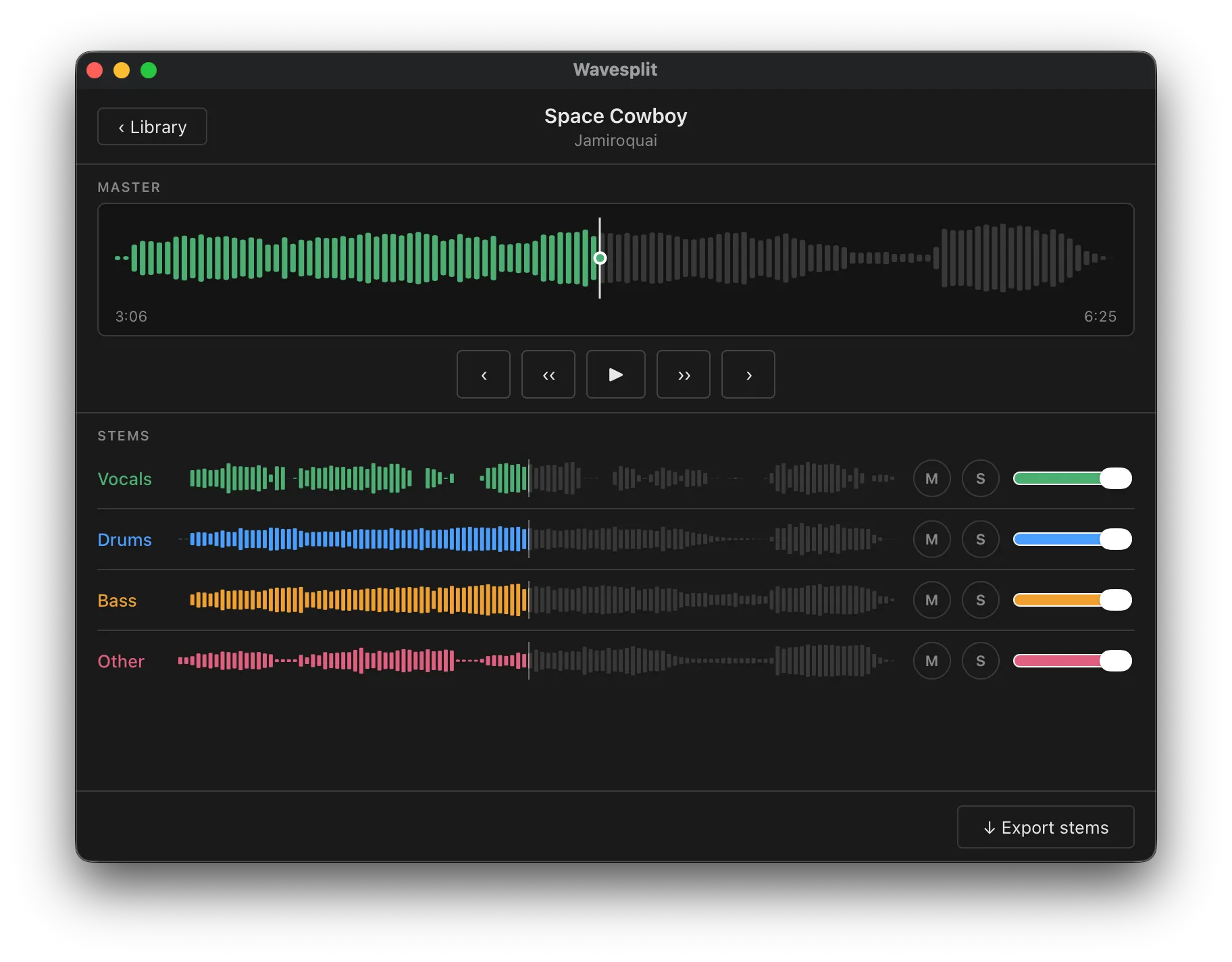Go to previous track
This screenshot has width=1232, height=962.
483,374
